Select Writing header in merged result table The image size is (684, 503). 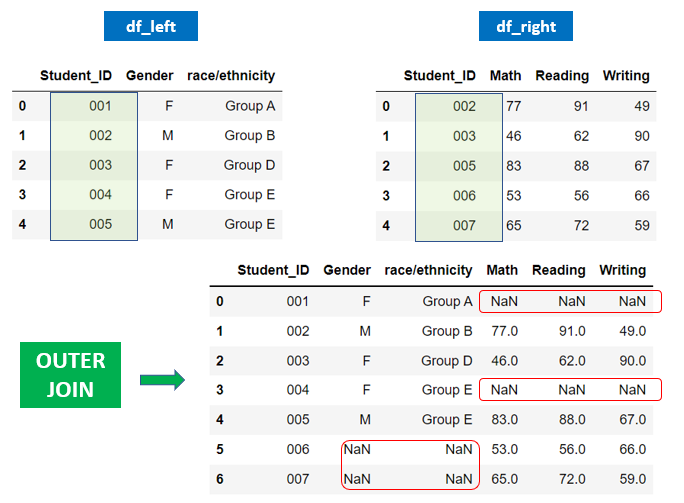tap(623, 270)
